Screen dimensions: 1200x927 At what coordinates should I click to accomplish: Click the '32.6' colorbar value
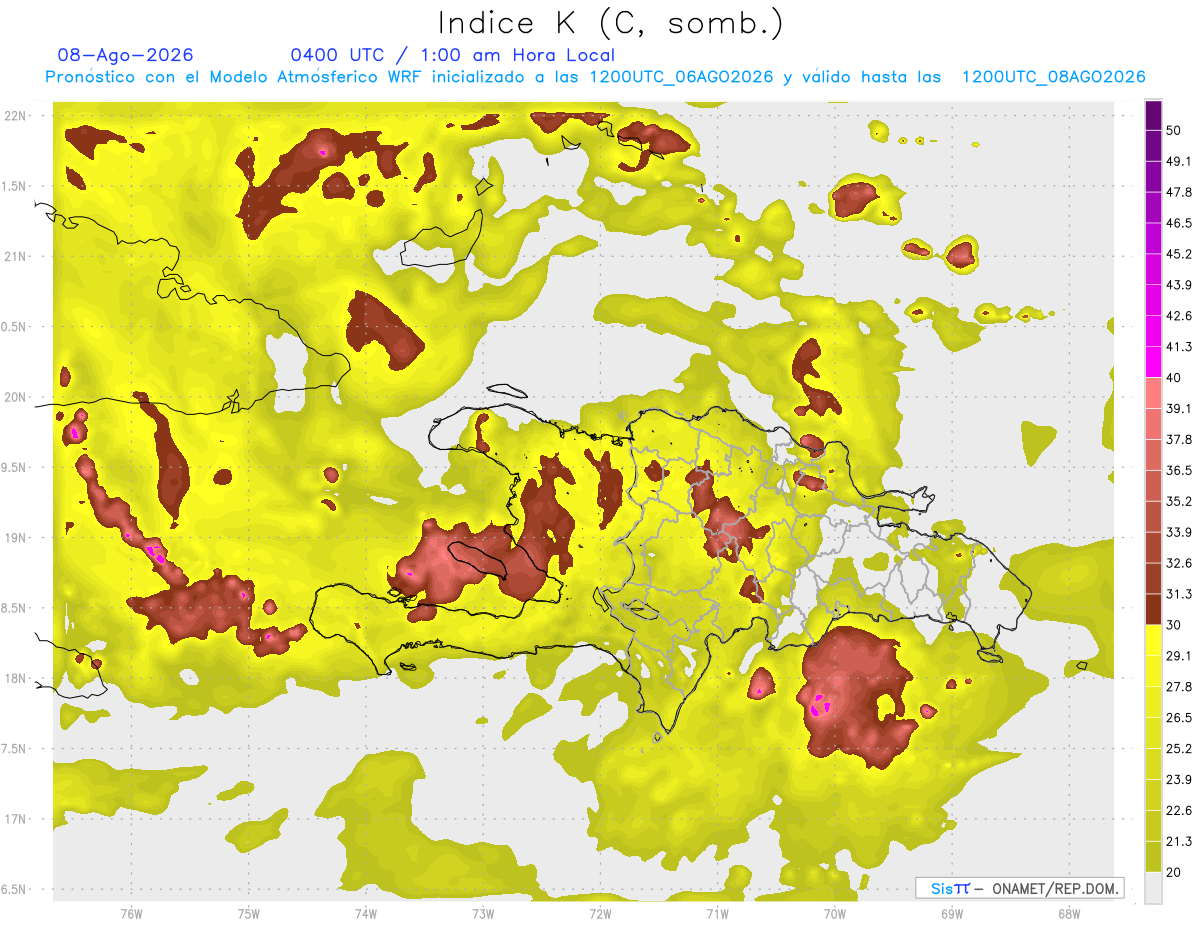tap(1180, 563)
